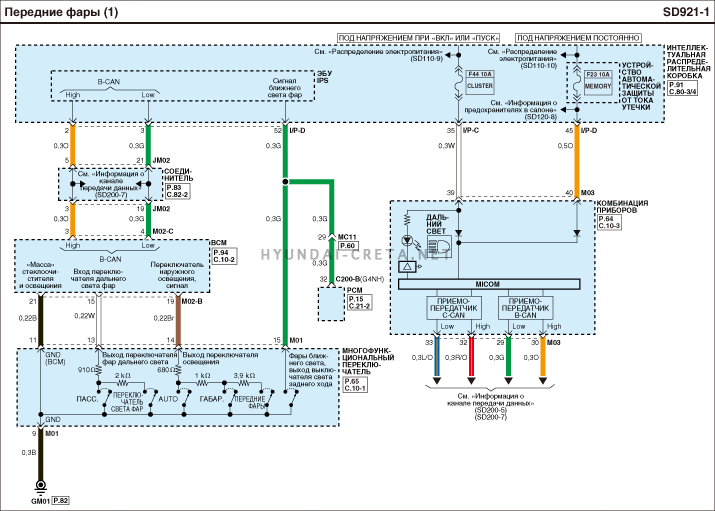Select the MICOM block
Screen dimensions: 715x511
pyautogui.click(x=489, y=284)
